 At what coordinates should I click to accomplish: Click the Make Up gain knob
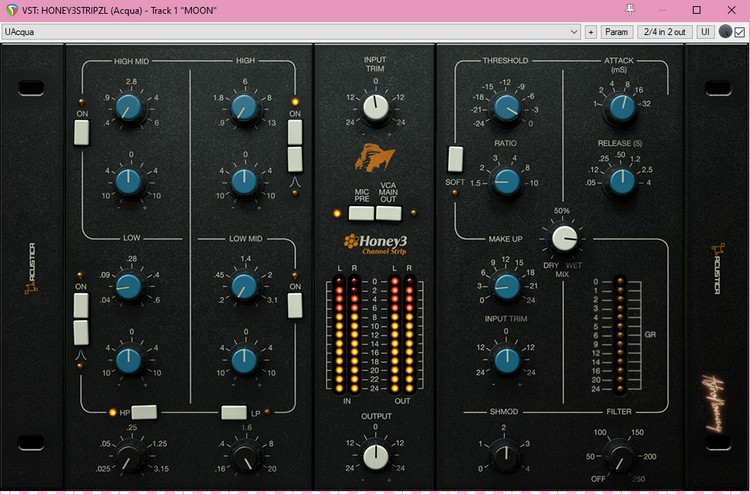(506, 286)
